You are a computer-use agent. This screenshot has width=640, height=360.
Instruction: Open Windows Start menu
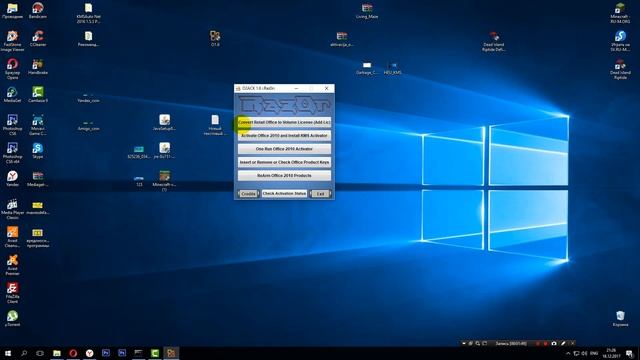[x=8, y=353]
